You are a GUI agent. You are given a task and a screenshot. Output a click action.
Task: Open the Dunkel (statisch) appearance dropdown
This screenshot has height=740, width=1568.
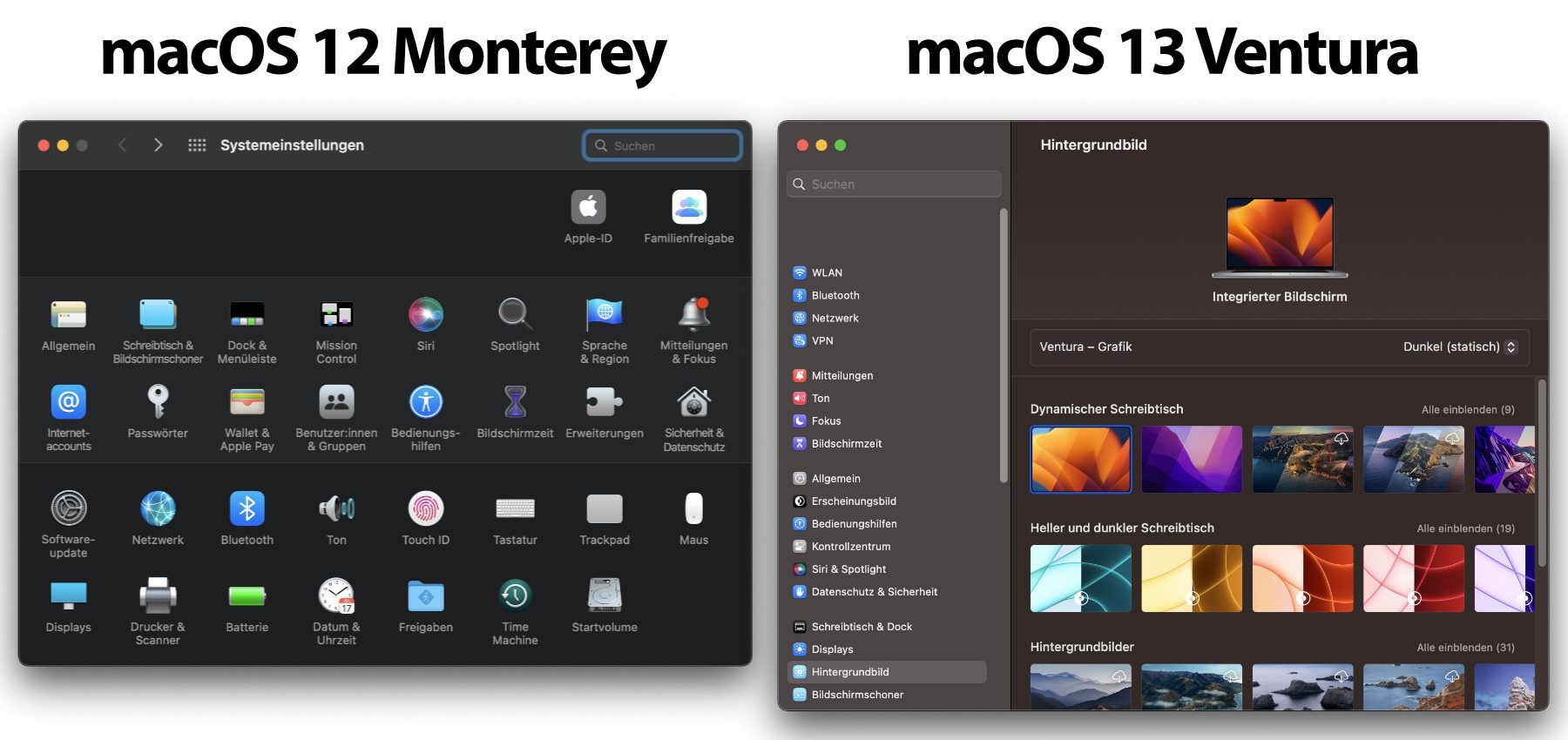(x=1460, y=346)
